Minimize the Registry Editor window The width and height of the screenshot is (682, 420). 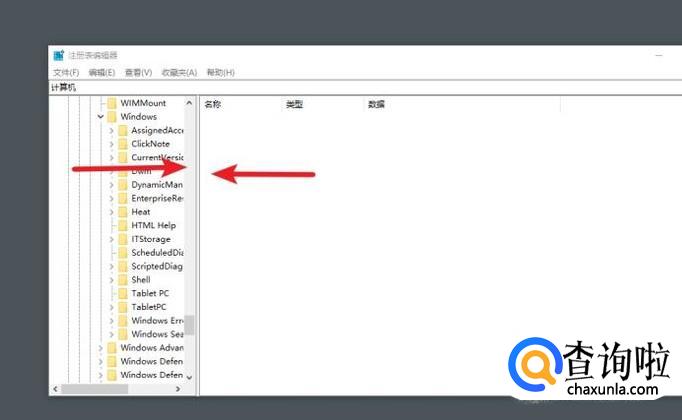(x=659, y=55)
